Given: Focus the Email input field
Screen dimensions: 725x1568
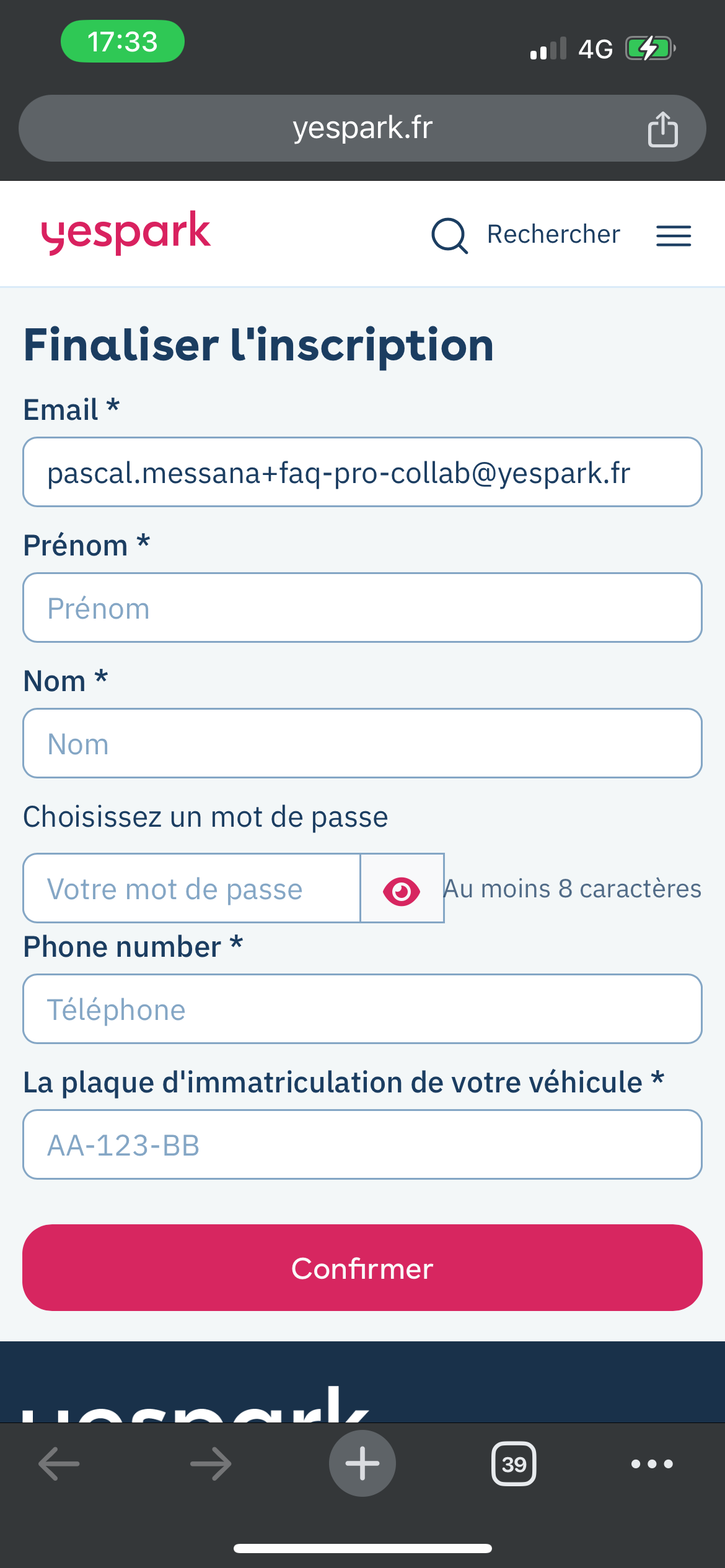Looking at the screenshot, I should click(362, 472).
